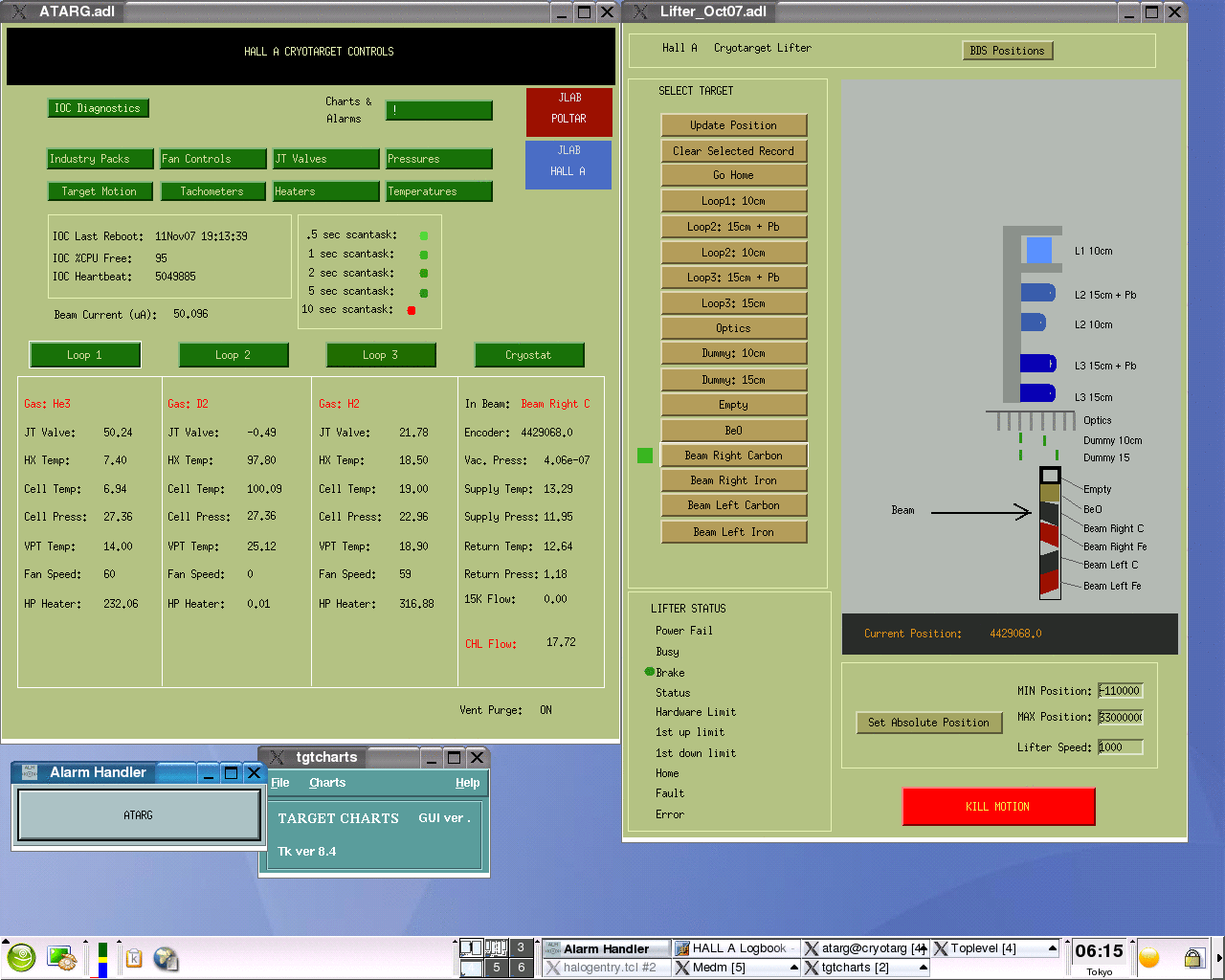Select the Beam Left Carbon target
The height and width of the screenshot is (980, 1225).
[734, 505]
